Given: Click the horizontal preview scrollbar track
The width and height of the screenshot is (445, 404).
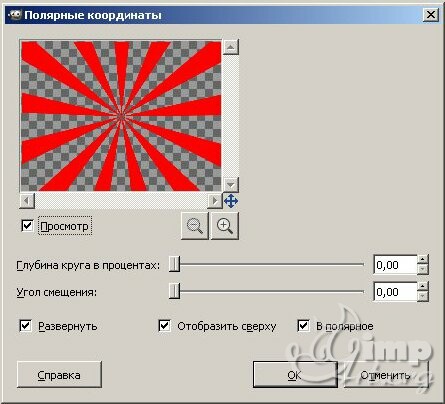Looking at the screenshot, I should click(x=121, y=201).
